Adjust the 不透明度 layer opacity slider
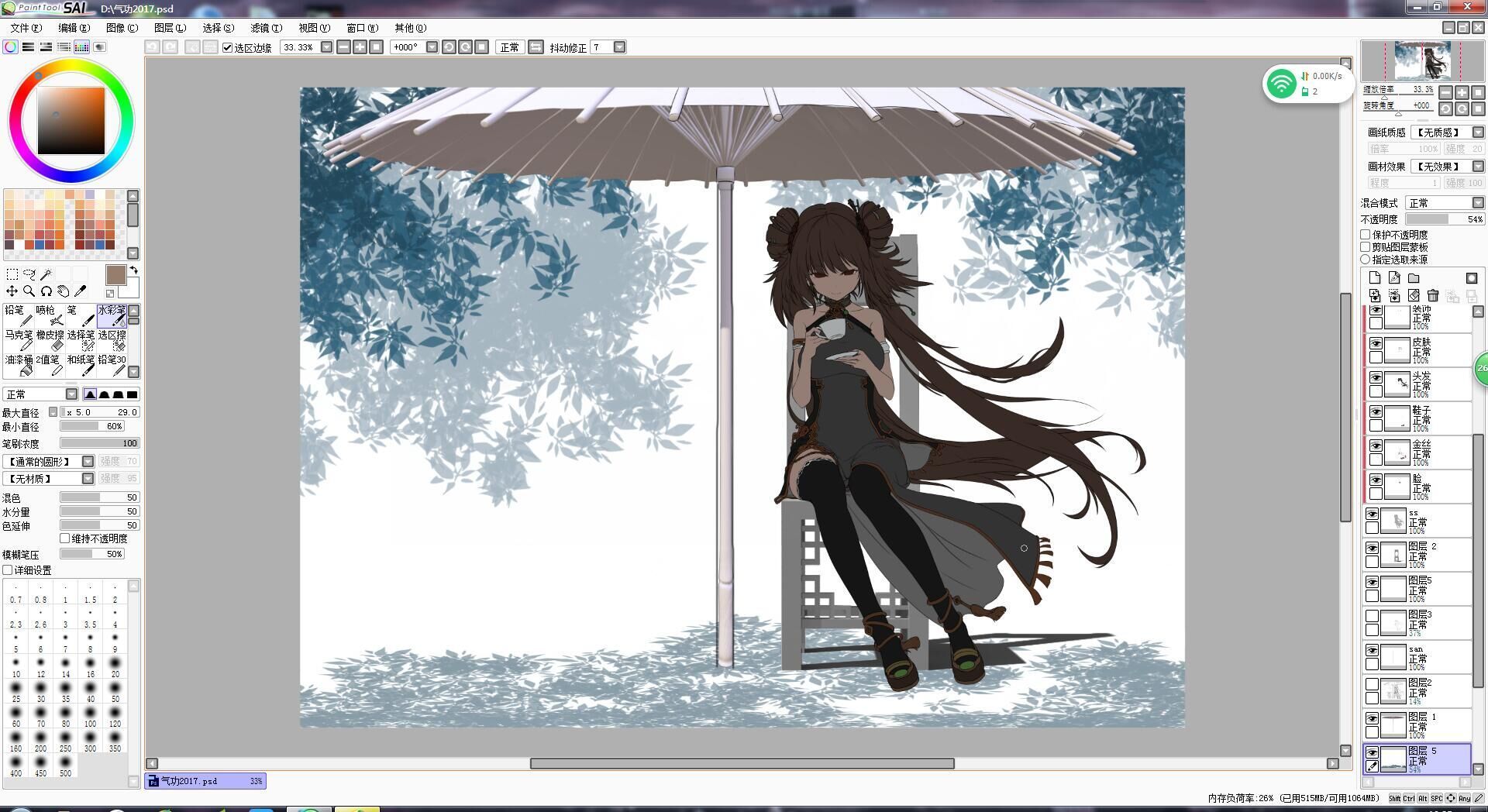Screen dimensions: 1488x812 [x=1445, y=219]
